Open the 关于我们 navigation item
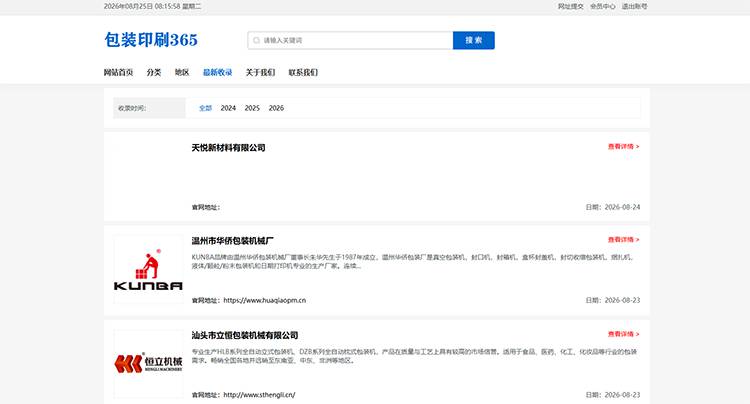Screen dimensions: 750x404 coord(260,72)
